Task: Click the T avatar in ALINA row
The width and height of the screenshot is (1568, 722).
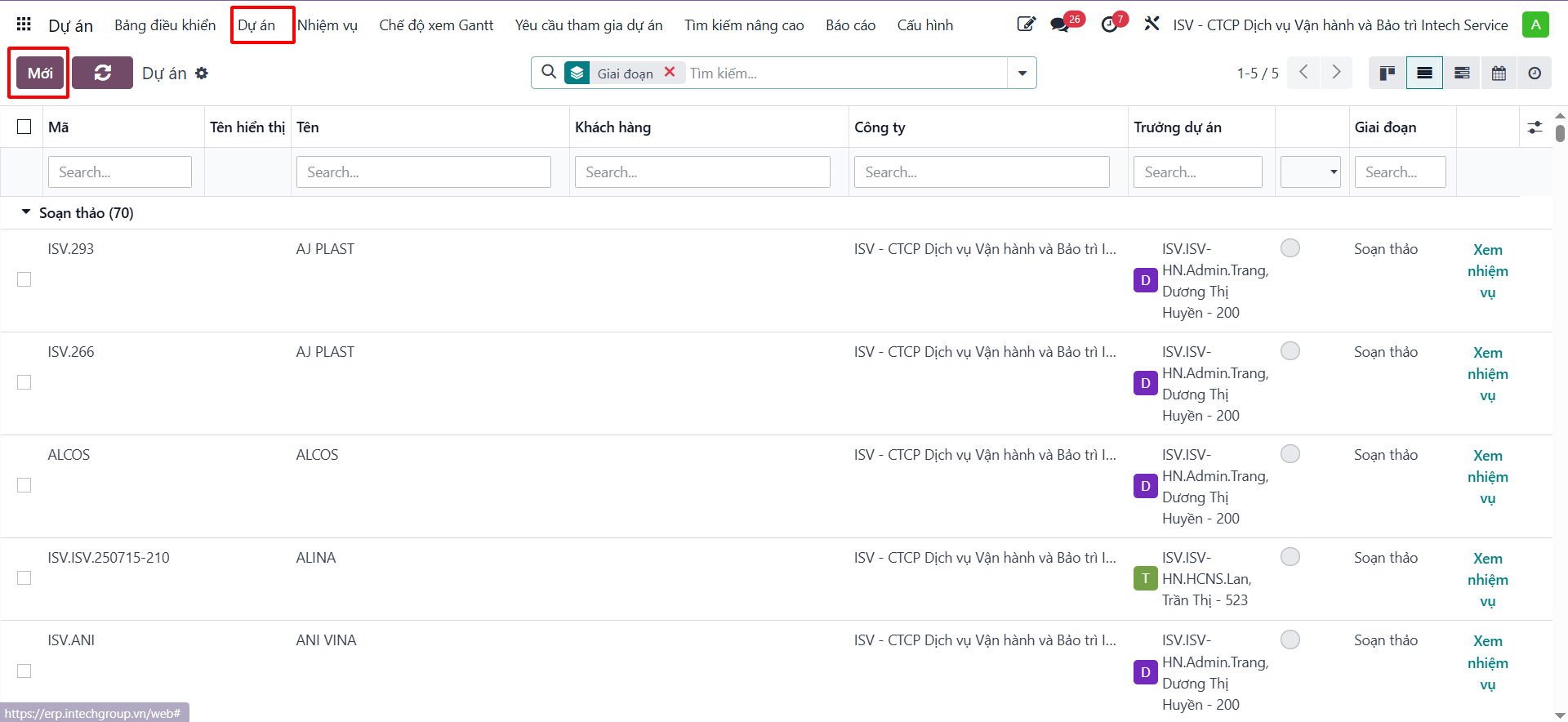Action: click(x=1146, y=578)
